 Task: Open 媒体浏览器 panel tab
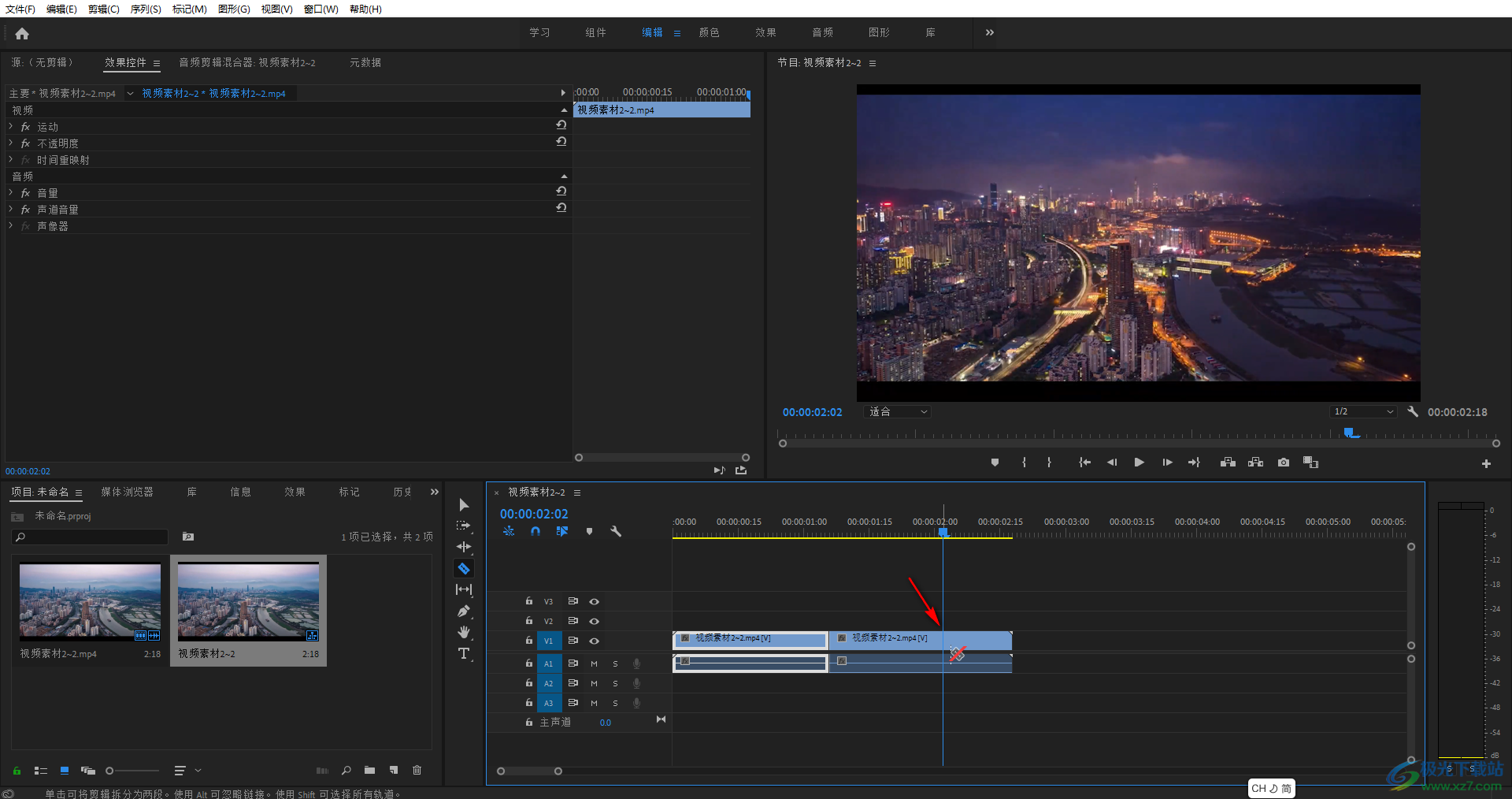coord(127,492)
